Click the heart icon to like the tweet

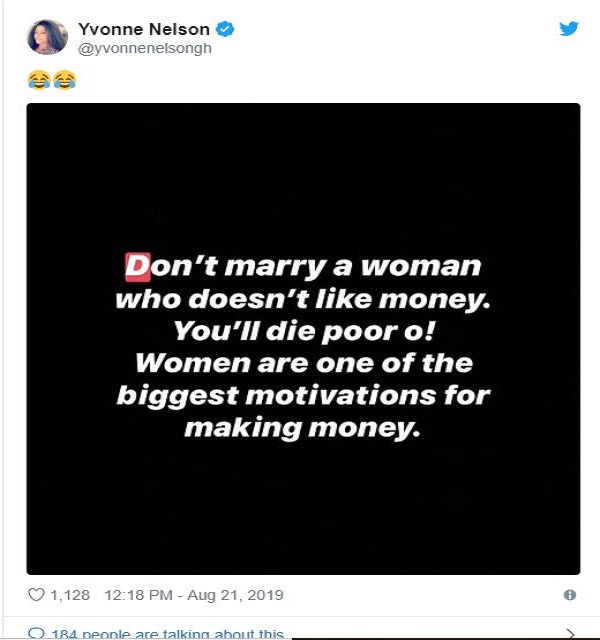click(x=36, y=595)
